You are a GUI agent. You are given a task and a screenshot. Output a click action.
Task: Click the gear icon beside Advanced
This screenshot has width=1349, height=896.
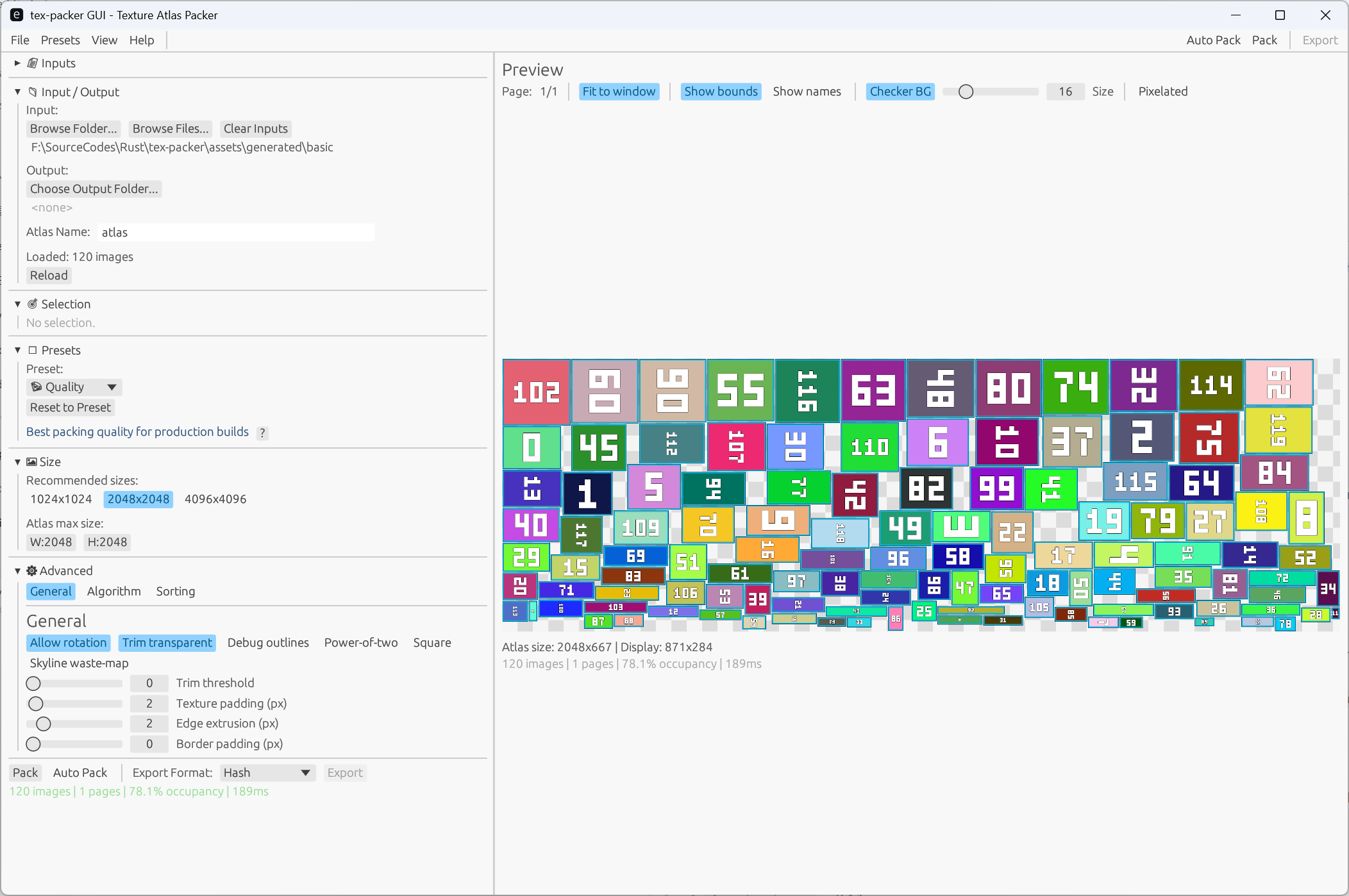[x=31, y=570]
